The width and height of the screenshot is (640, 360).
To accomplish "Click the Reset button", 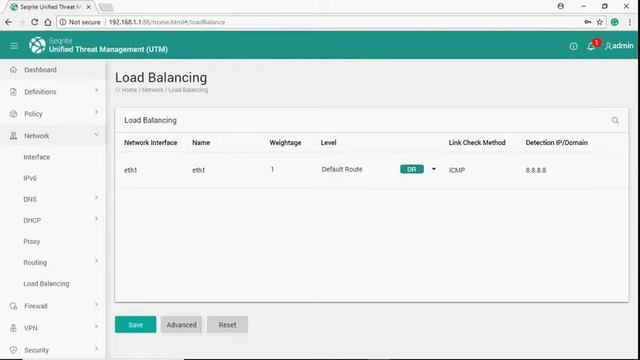I will [x=227, y=324].
